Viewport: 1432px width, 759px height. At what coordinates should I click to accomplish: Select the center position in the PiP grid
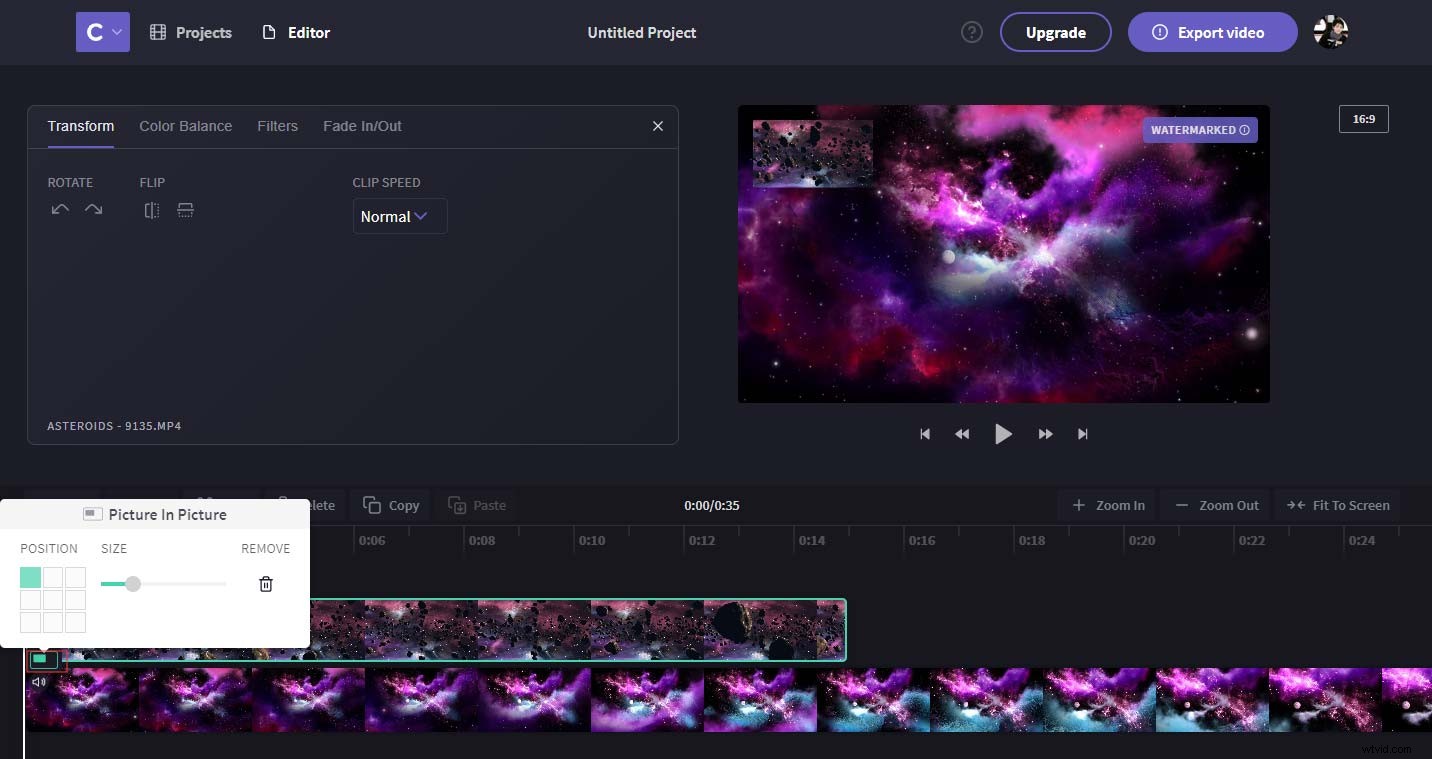53,599
